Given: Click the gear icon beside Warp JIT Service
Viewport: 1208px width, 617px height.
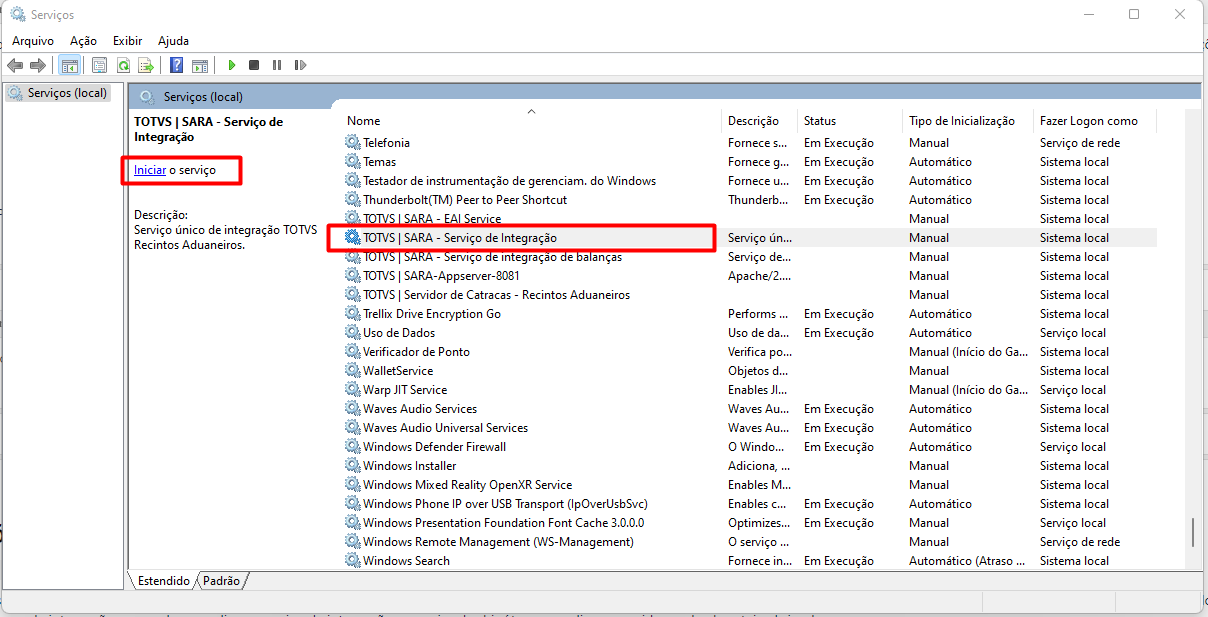Looking at the screenshot, I should (x=353, y=390).
